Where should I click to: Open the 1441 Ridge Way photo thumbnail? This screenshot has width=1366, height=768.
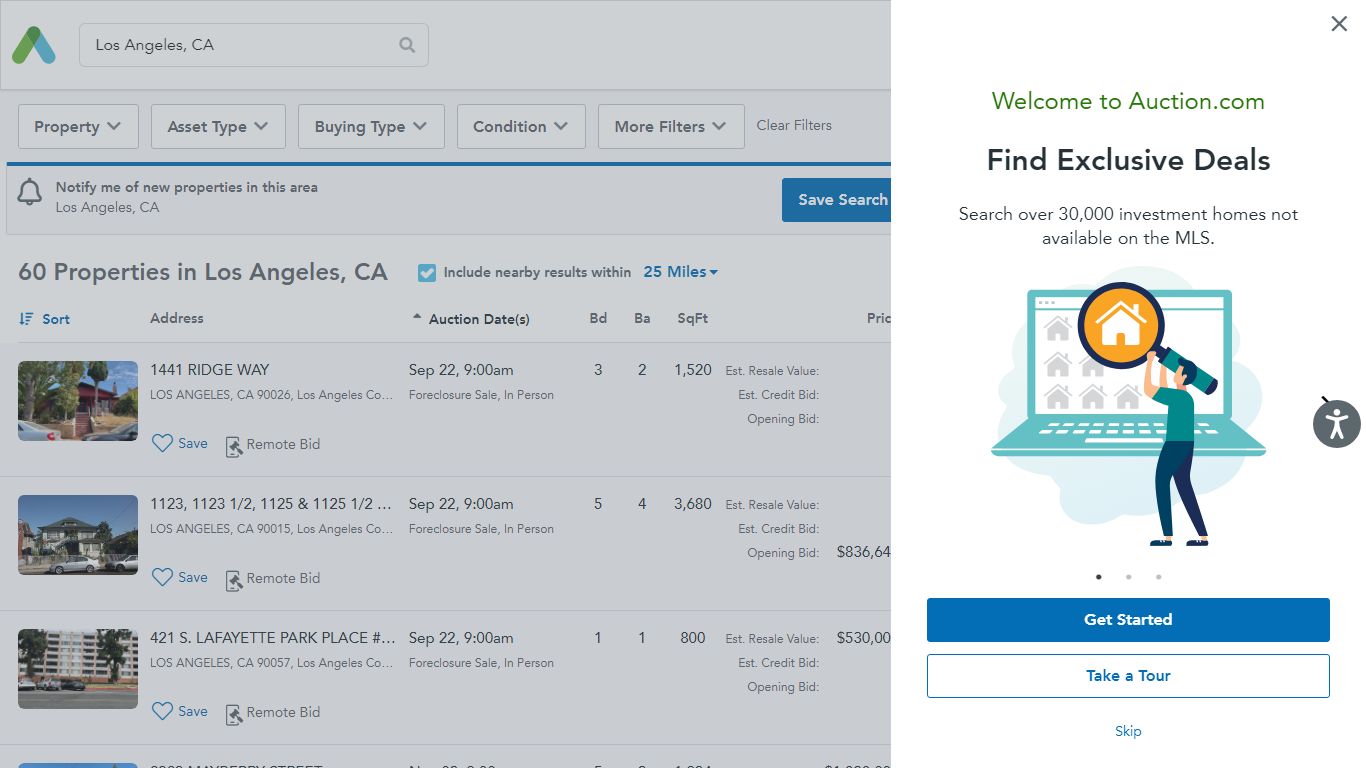pyautogui.click(x=78, y=401)
